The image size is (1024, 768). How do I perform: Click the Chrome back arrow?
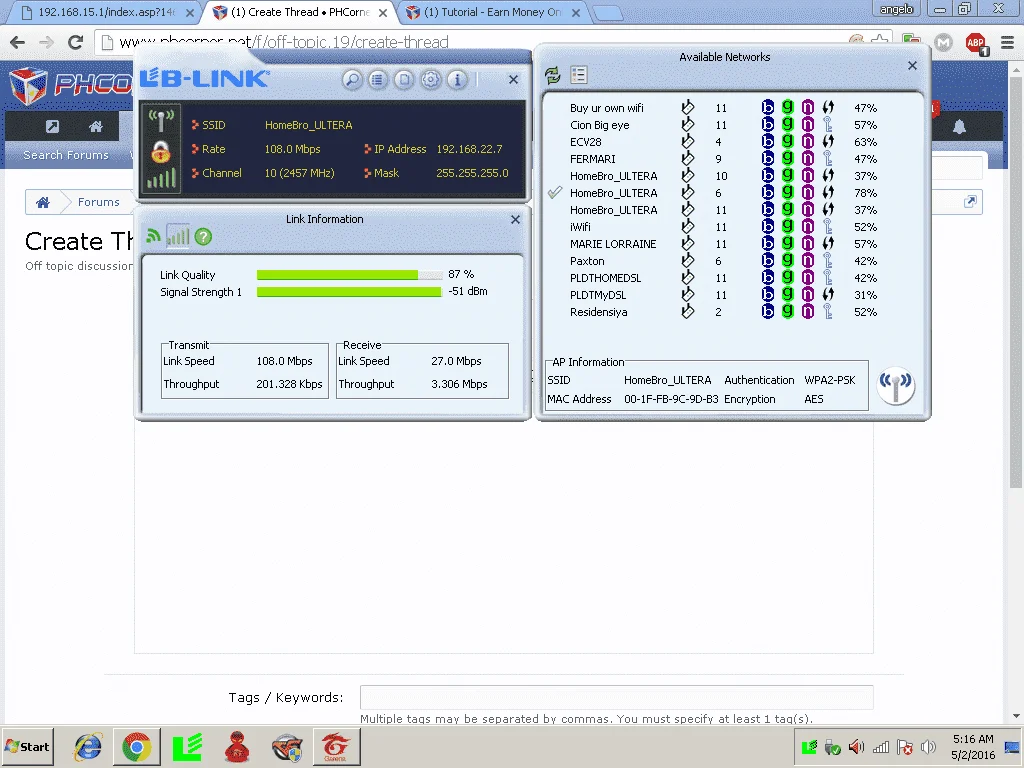pyautogui.click(x=18, y=42)
